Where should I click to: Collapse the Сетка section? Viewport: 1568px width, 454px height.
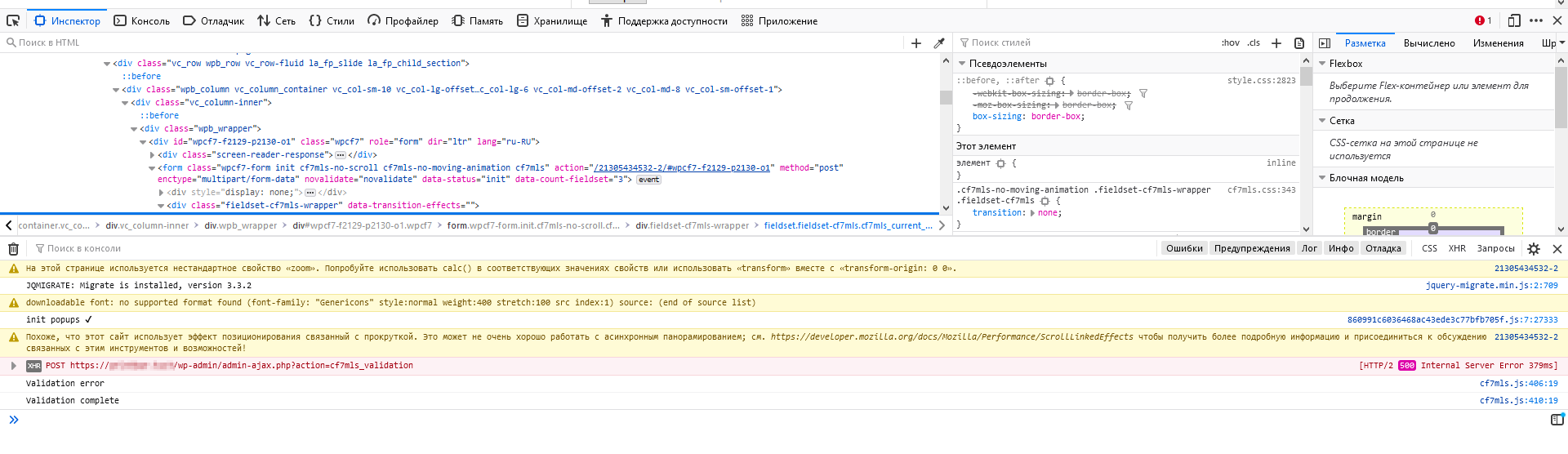[x=1322, y=121]
